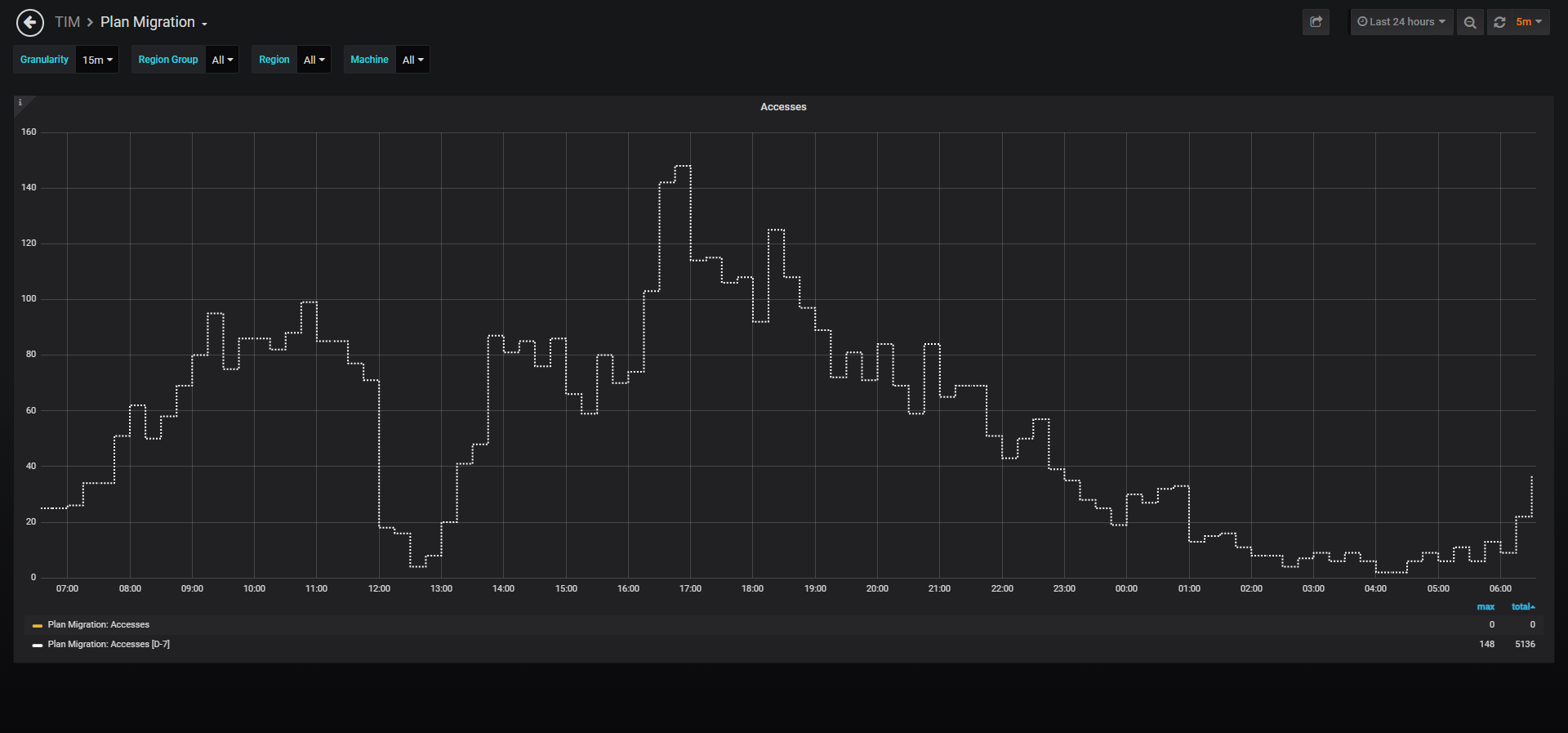This screenshot has height=733, width=1568.
Task: Click the yellow Accesses series color swatch
Action: coord(37,625)
